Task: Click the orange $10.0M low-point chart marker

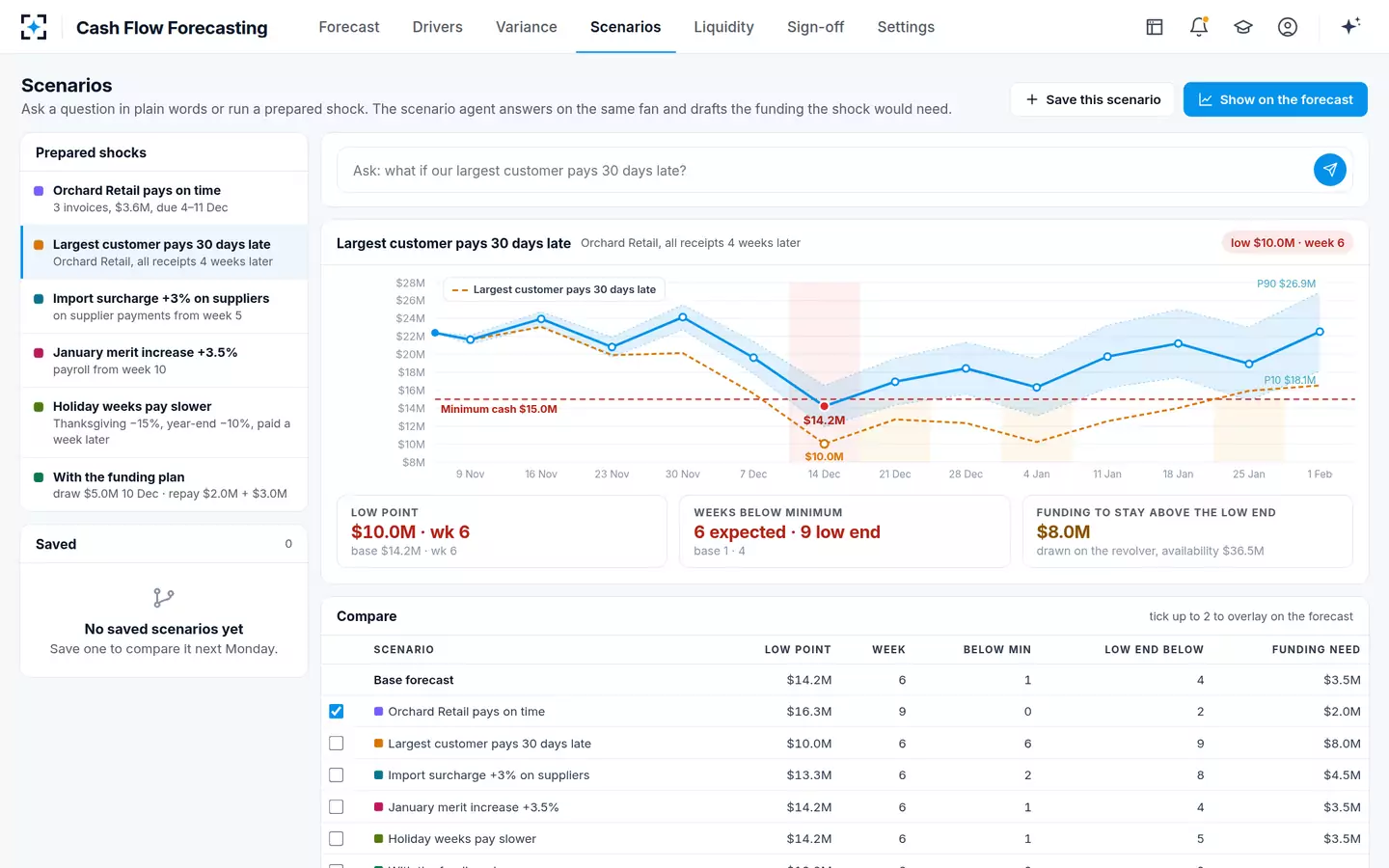Action: click(824, 444)
